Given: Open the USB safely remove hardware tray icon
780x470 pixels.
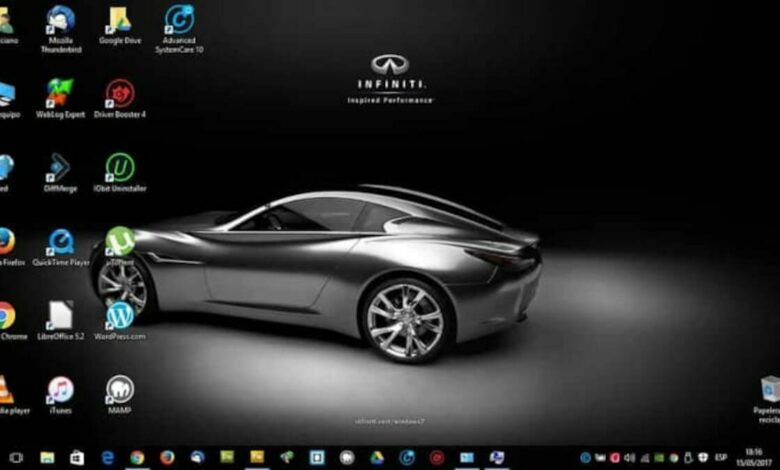Looking at the screenshot, I should pos(688,458).
